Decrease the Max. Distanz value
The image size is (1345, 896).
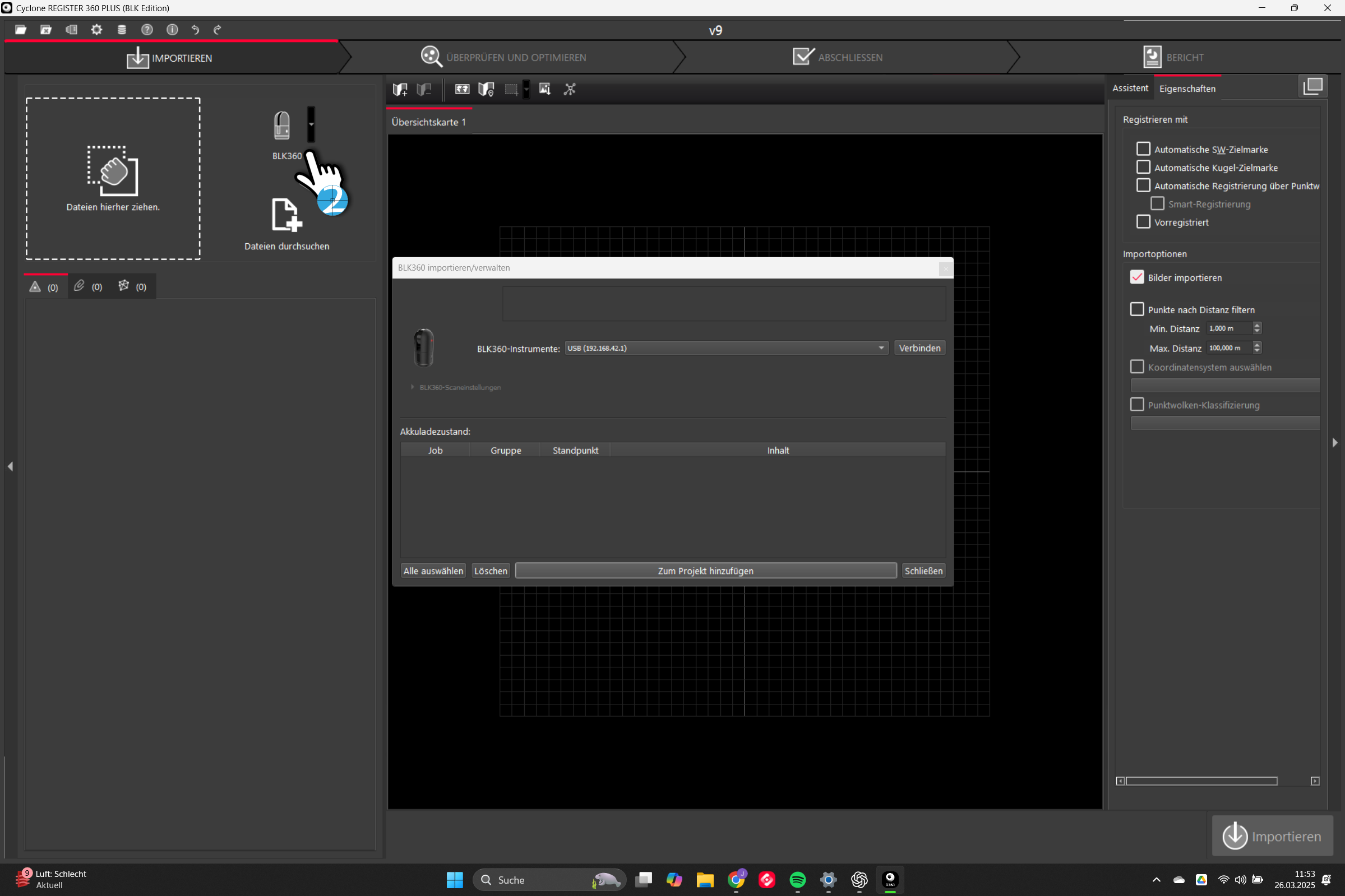point(1256,351)
